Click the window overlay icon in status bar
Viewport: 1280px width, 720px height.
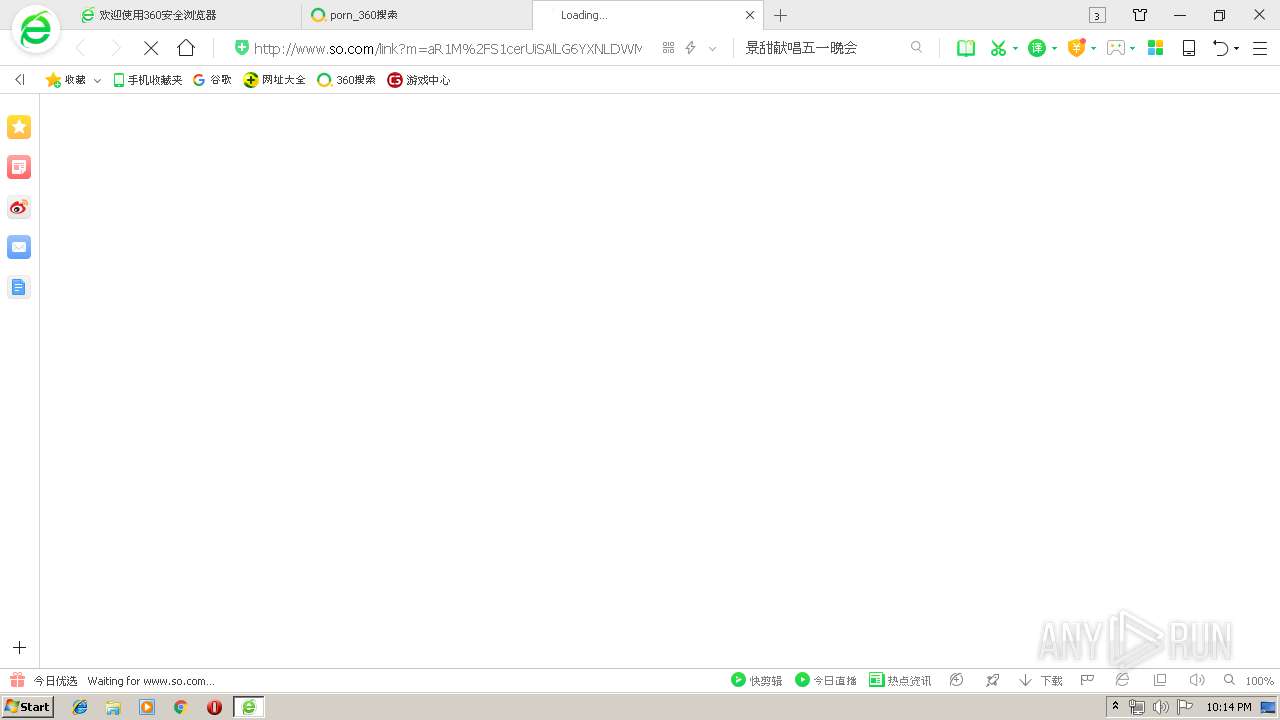pyautogui.click(x=1160, y=680)
